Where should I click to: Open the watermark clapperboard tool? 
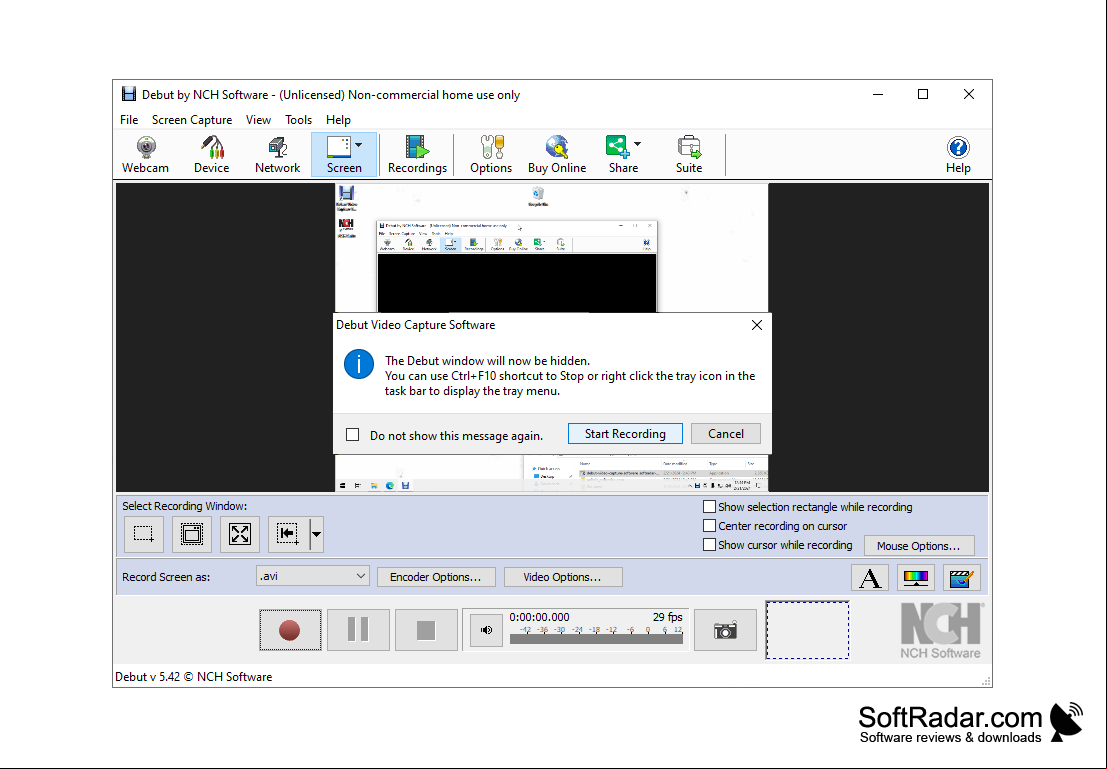[x=962, y=578]
